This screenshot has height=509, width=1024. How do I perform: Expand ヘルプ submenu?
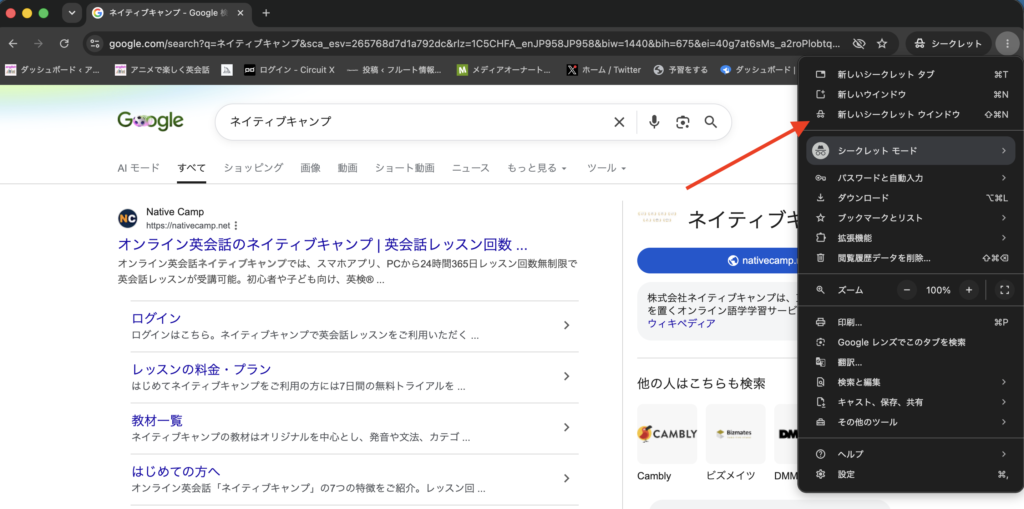click(x=911, y=454)
